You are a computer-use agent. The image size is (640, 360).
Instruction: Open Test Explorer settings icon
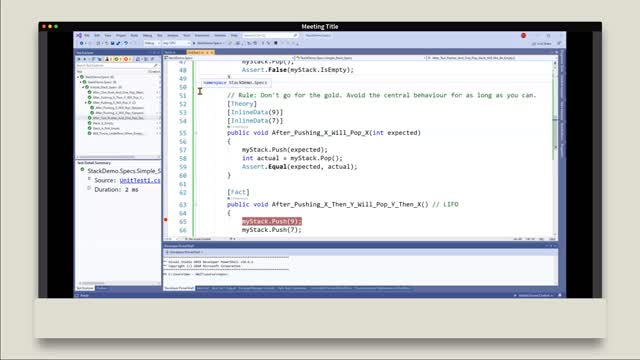coord(152,59)
